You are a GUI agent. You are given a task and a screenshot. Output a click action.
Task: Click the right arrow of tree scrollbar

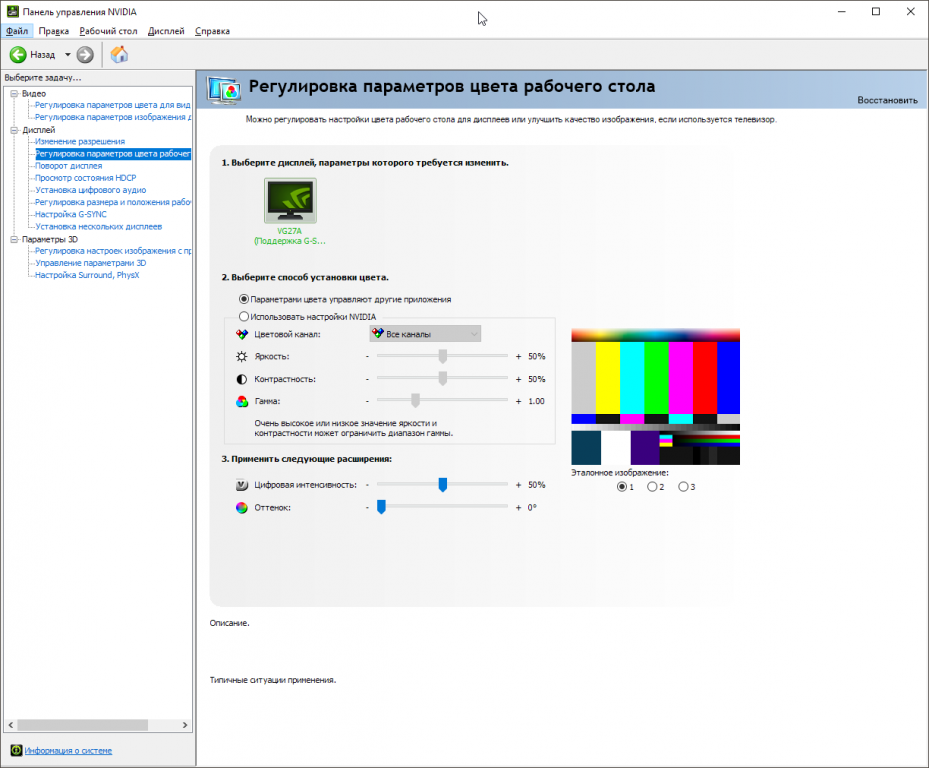185,725
